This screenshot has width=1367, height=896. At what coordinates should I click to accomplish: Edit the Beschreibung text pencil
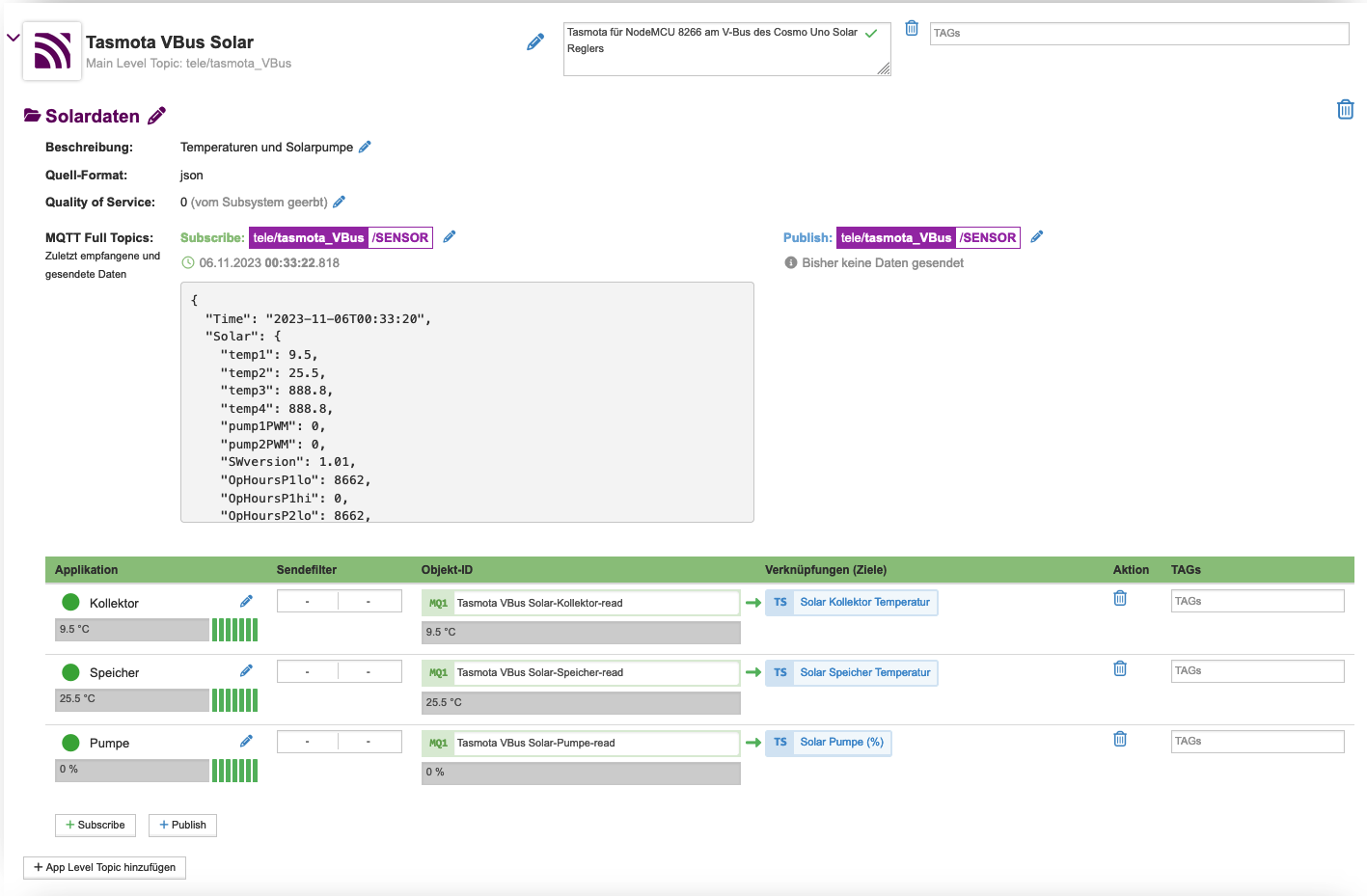tap(365, 147)
